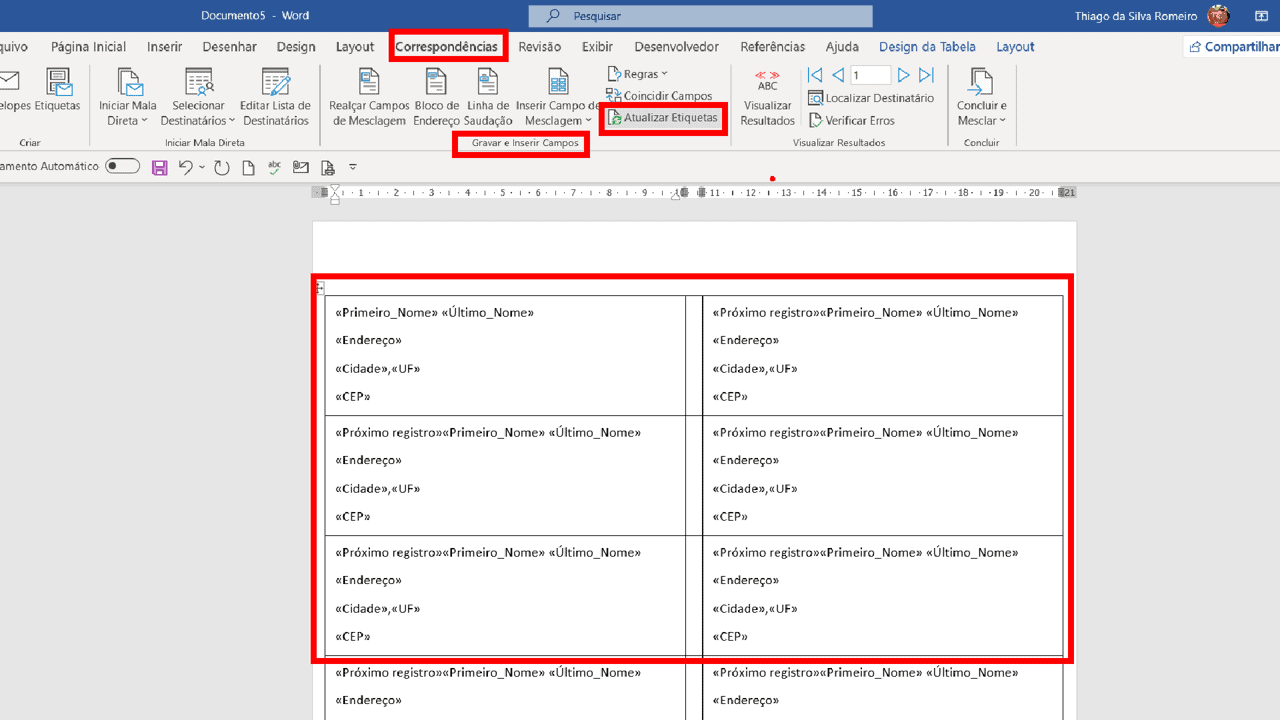
Task: Open the Inserir tab
Action: [164, 47]
